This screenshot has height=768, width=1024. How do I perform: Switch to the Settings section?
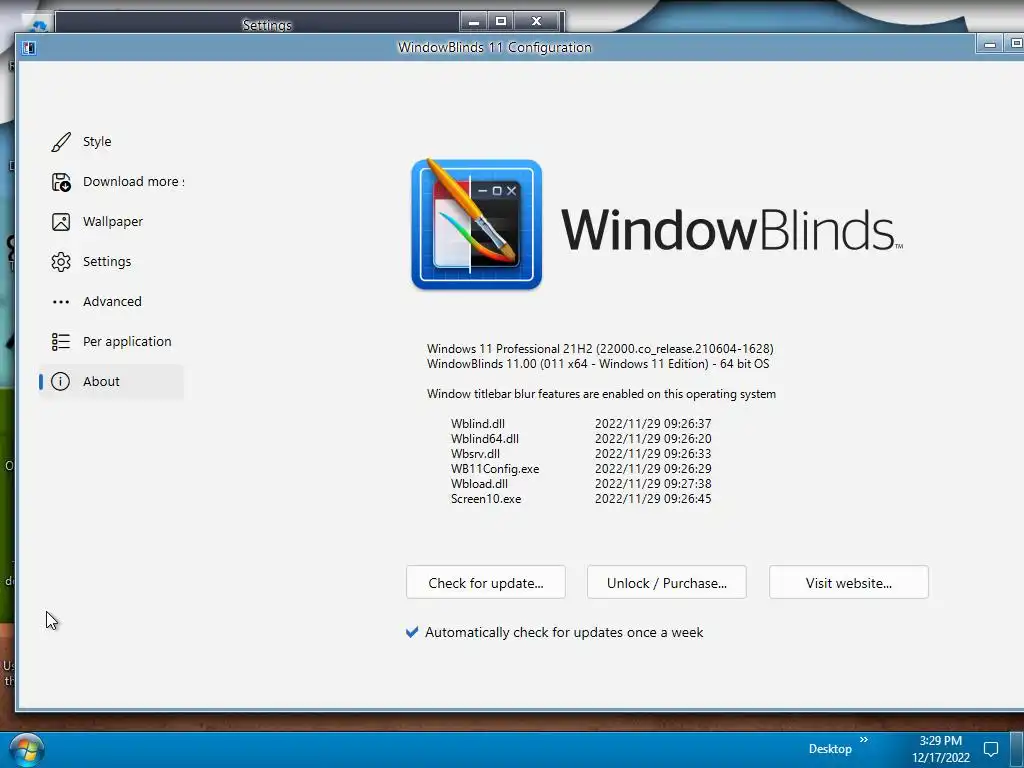pos(111,261)
